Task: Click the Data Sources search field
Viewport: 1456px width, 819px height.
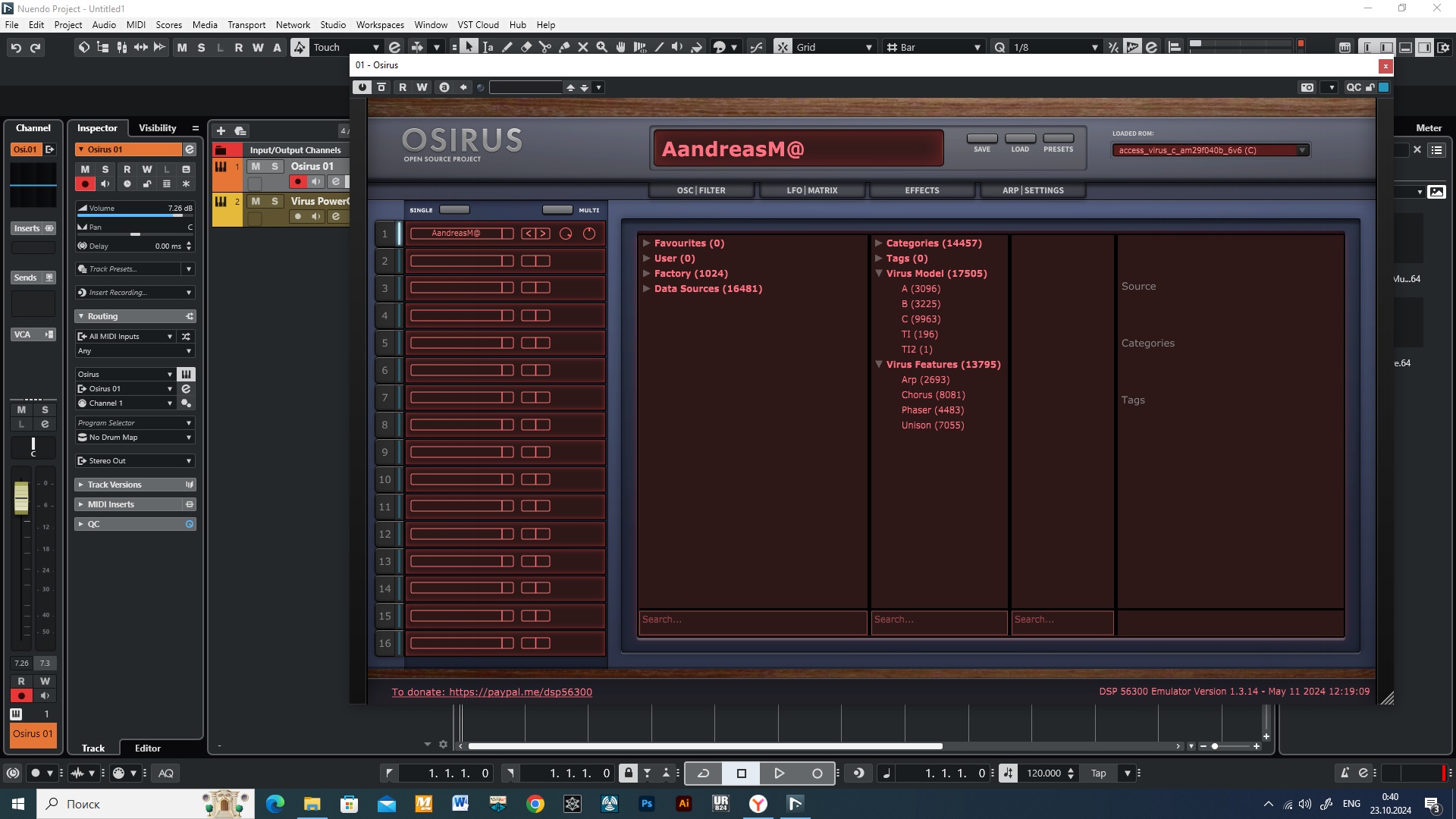Action: (x=752, y=620)
